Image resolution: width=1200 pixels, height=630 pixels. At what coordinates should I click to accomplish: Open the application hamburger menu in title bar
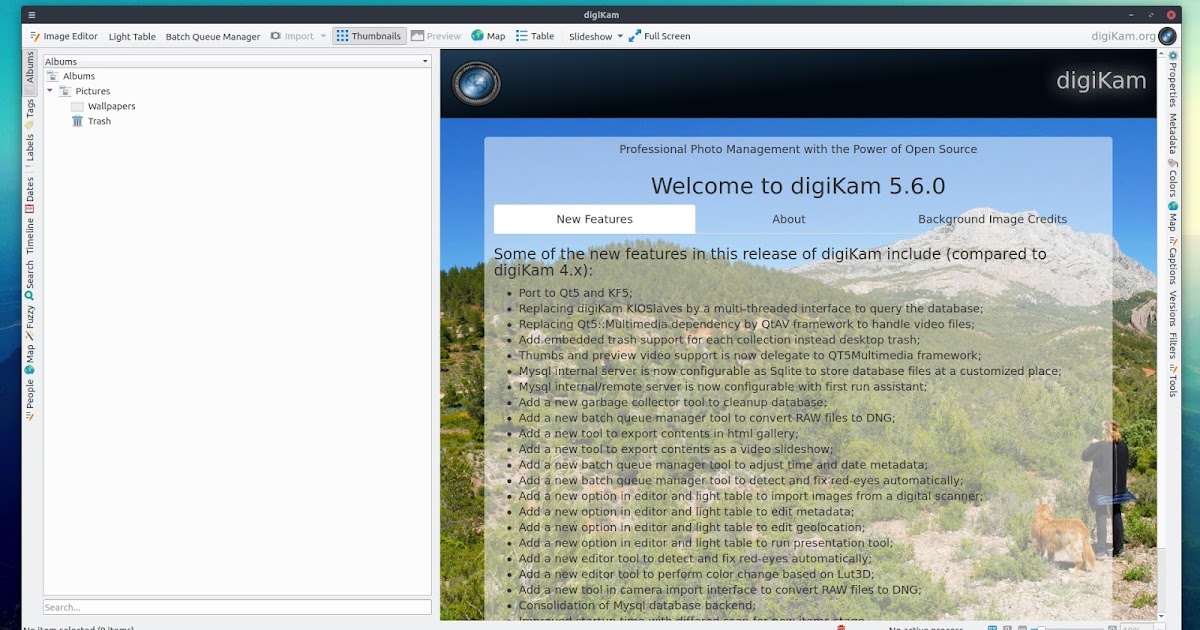[31, 14]
